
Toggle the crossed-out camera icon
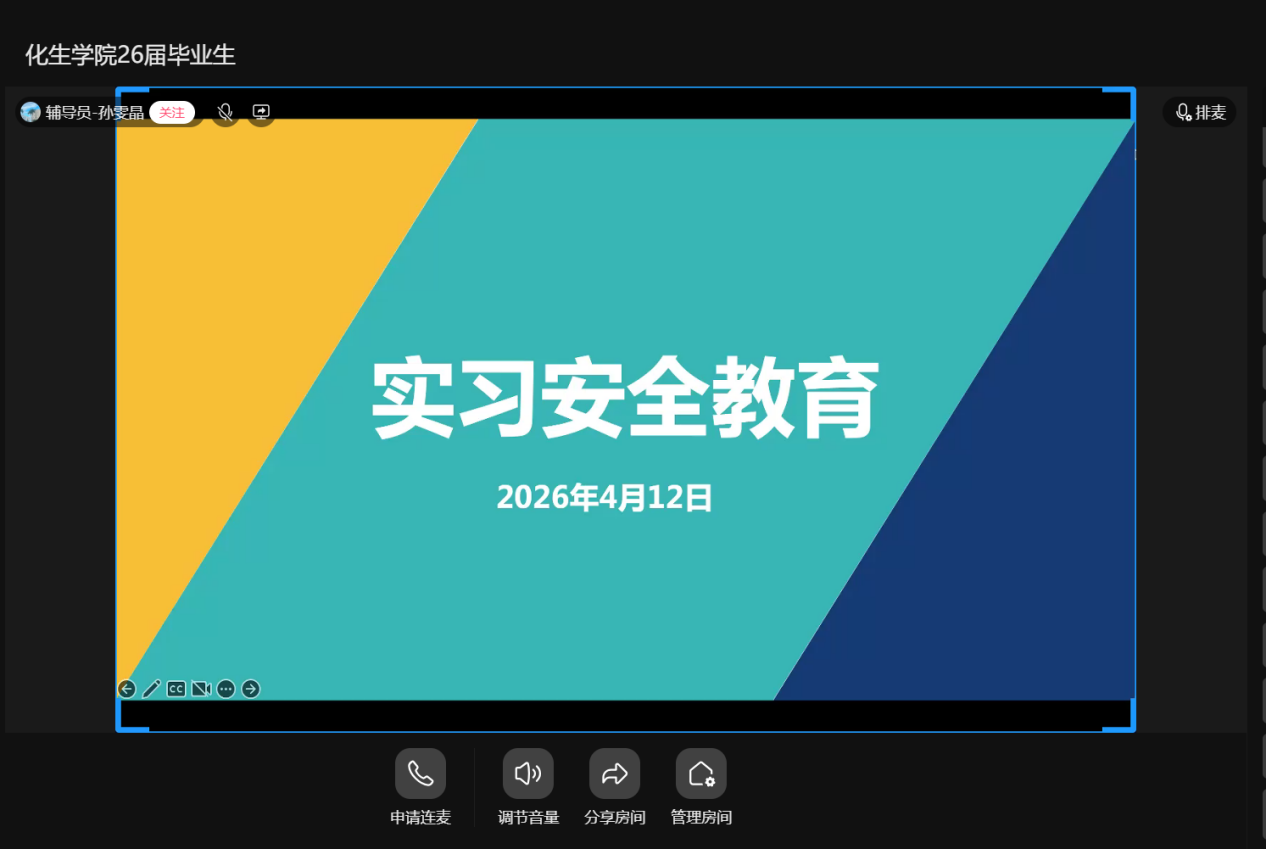[x=201, y=688]
